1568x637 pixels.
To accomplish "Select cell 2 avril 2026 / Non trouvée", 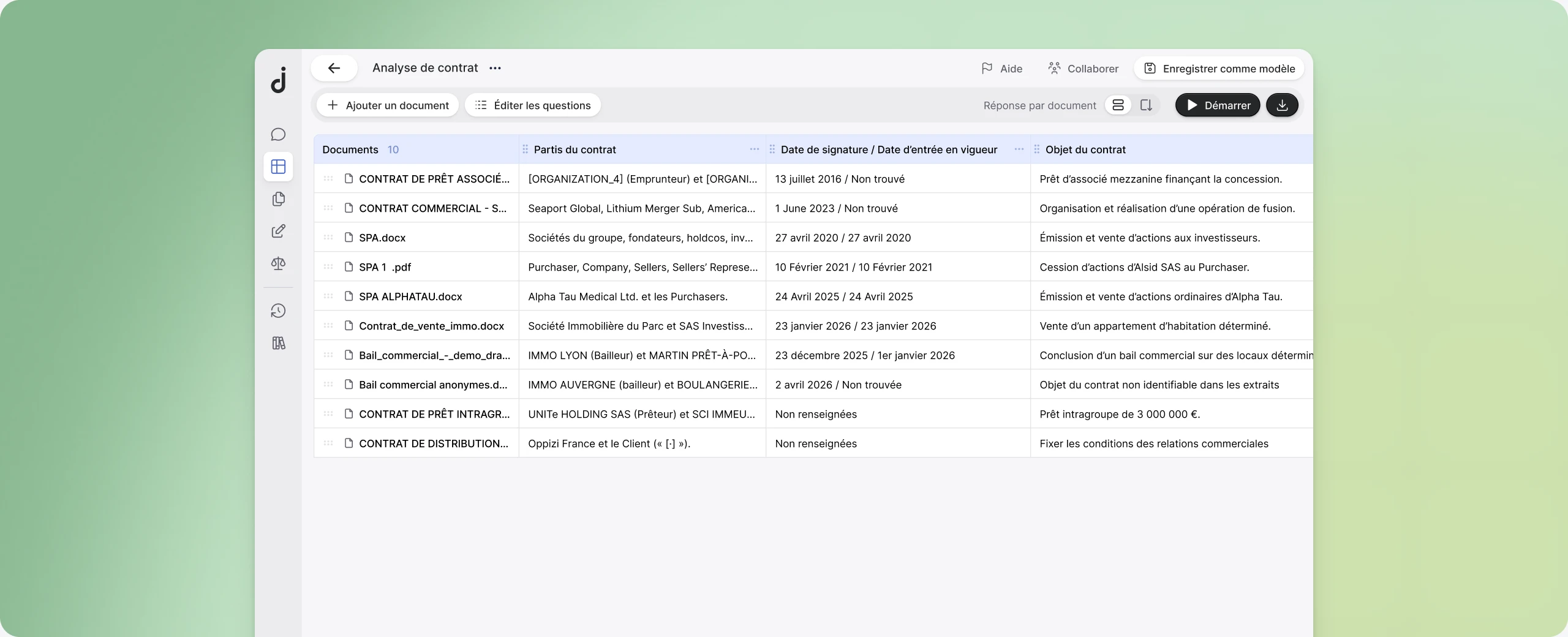I will (x=898, y=385).
